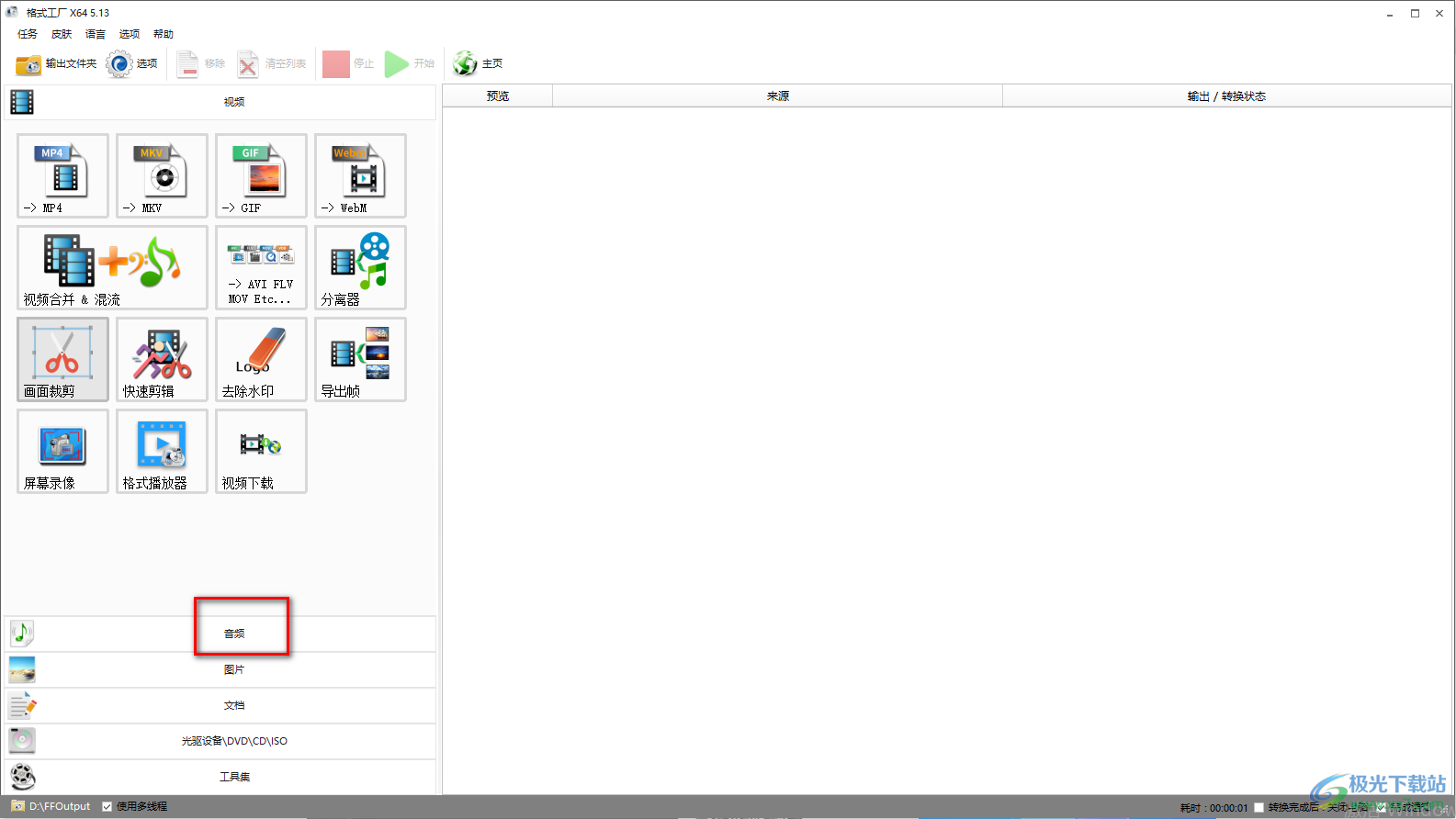Open the 分离器 tool
This screenshot has height=819, width=1456.
point(360,267)
